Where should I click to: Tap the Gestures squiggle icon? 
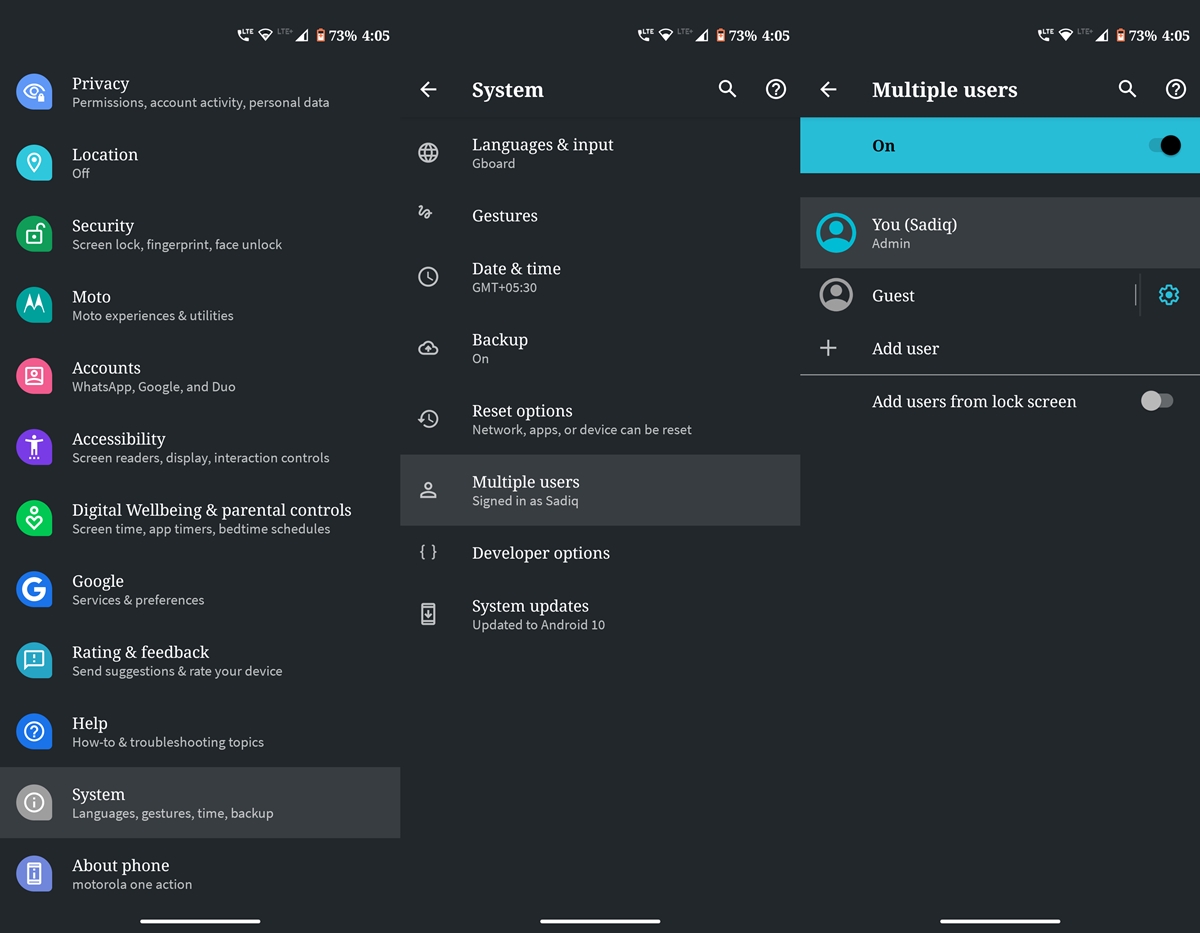[426, 212]
